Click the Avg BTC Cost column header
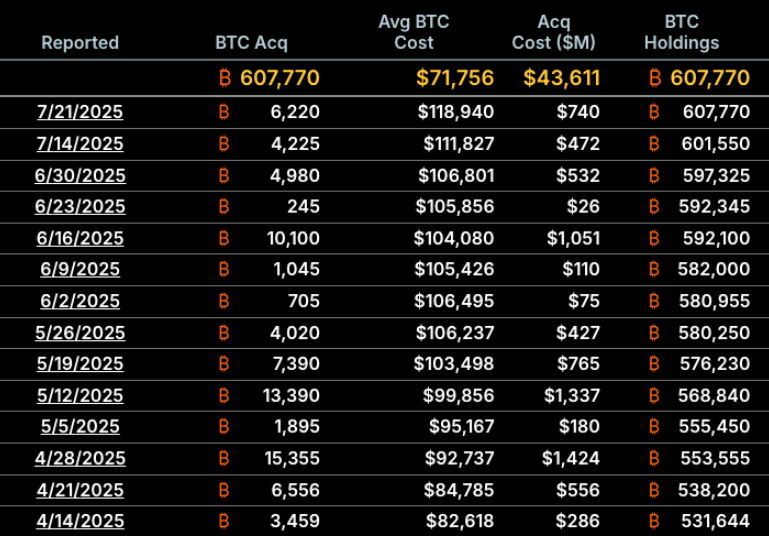The image size is (769, 536). (413, 32)
